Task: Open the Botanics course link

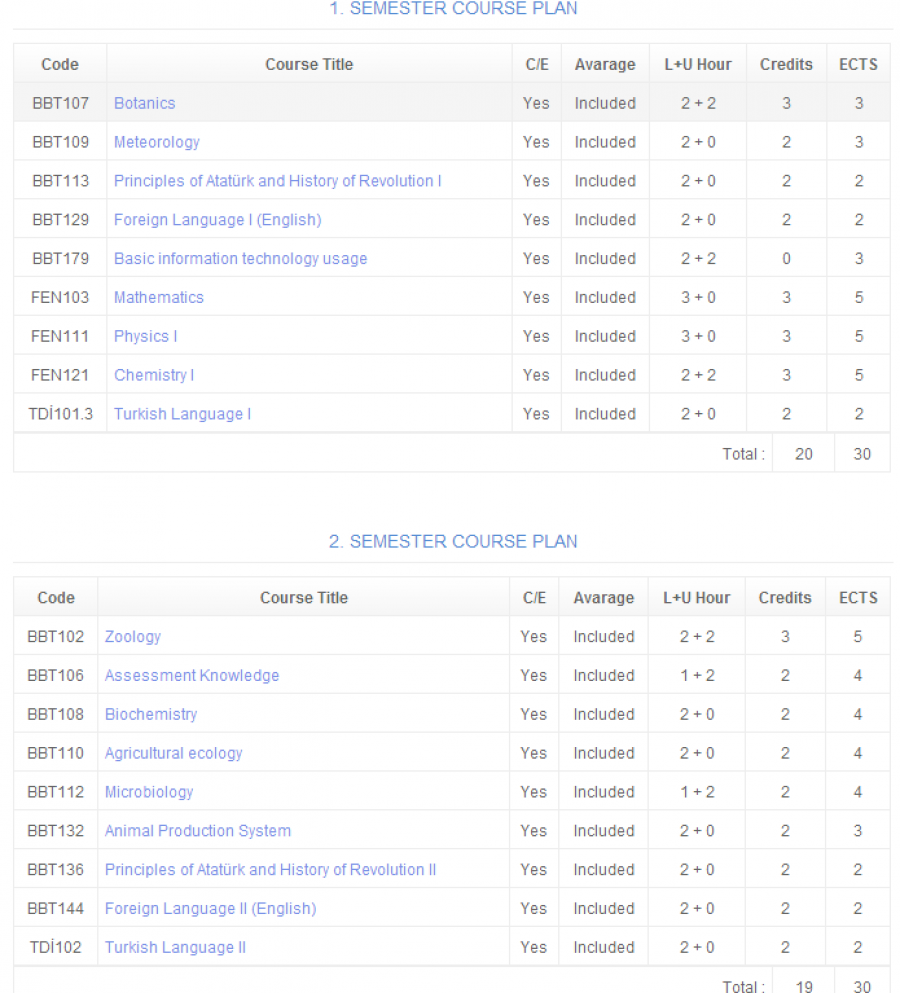Action: tap(144, 103)
